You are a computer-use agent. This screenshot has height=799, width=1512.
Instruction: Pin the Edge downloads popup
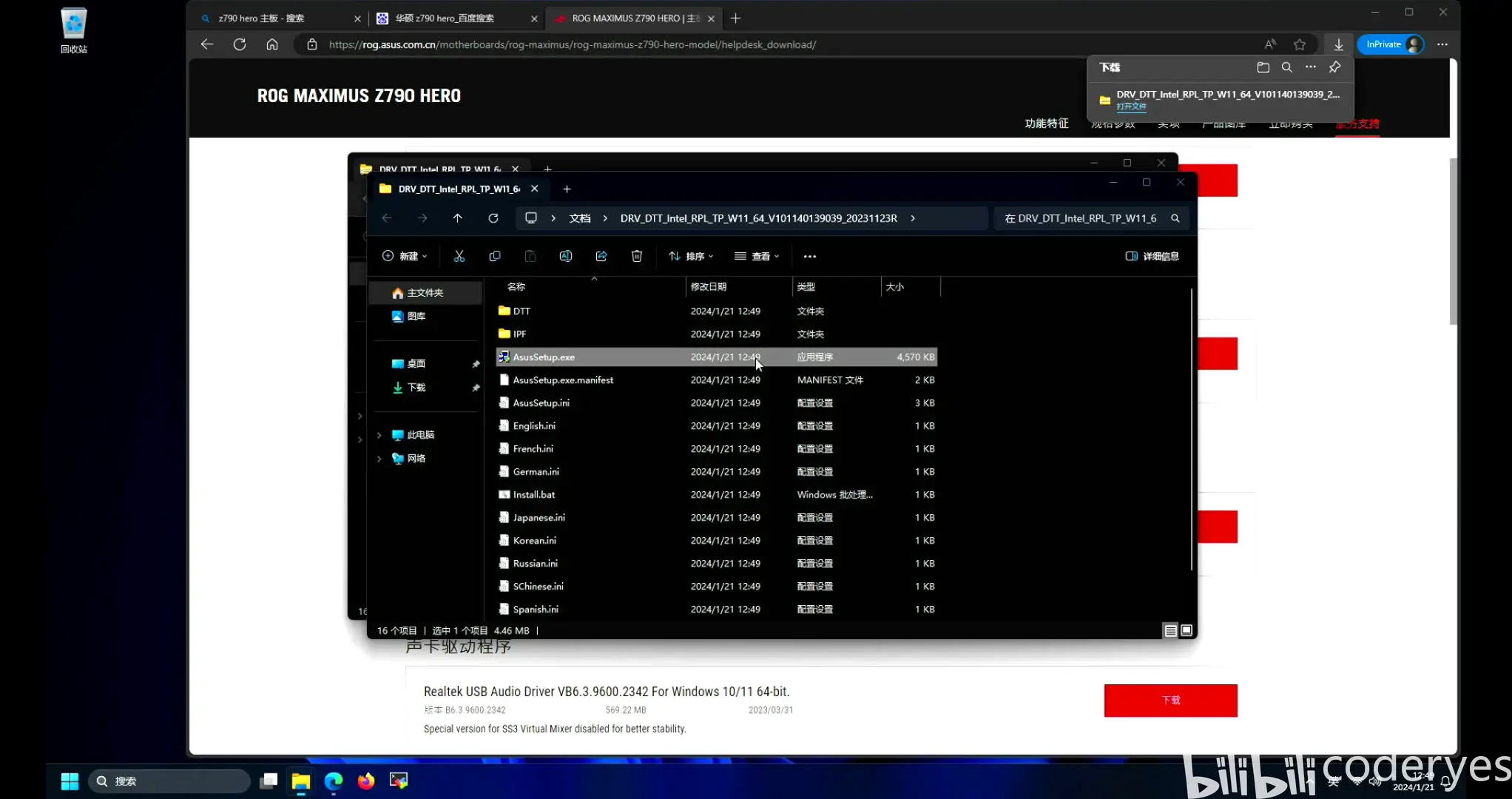(1335, 67)
